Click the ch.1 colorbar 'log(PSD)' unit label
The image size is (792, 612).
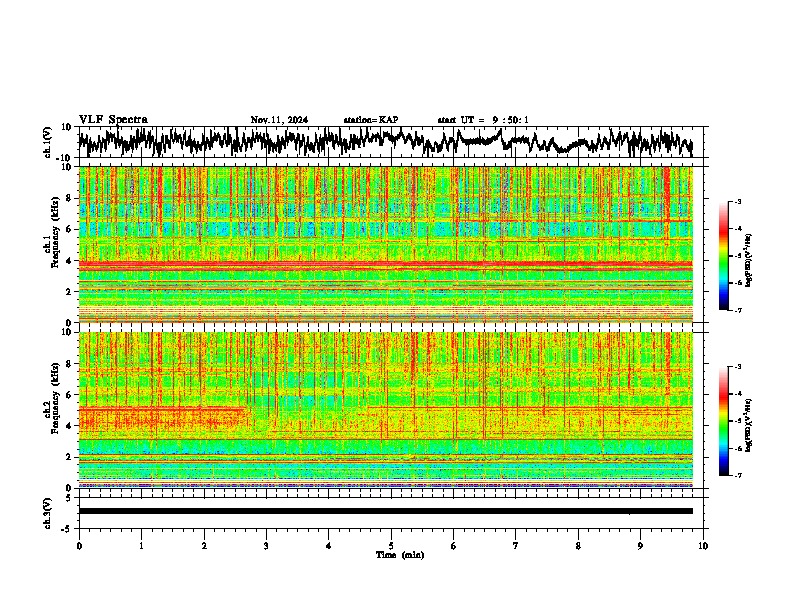coord(749,261)
